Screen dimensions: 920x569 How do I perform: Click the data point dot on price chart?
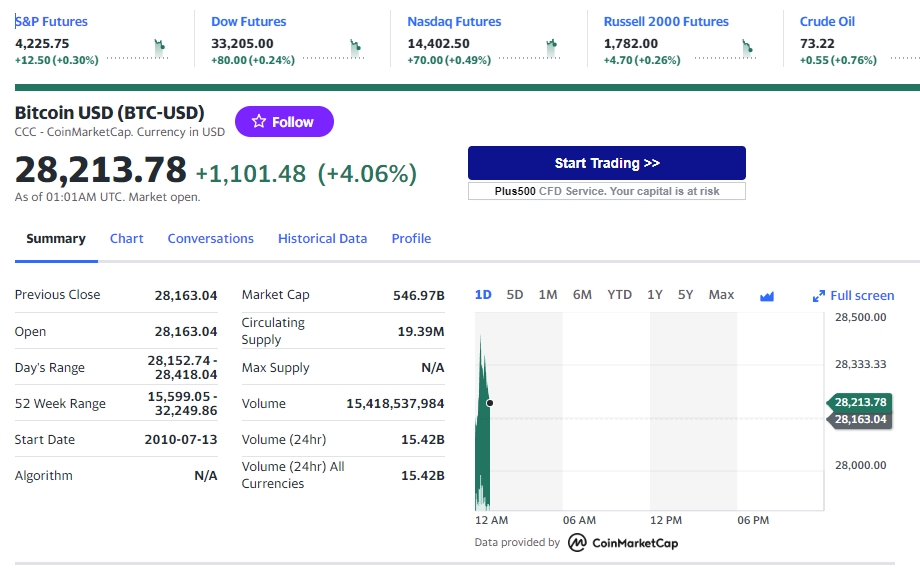tap(490, 403)
